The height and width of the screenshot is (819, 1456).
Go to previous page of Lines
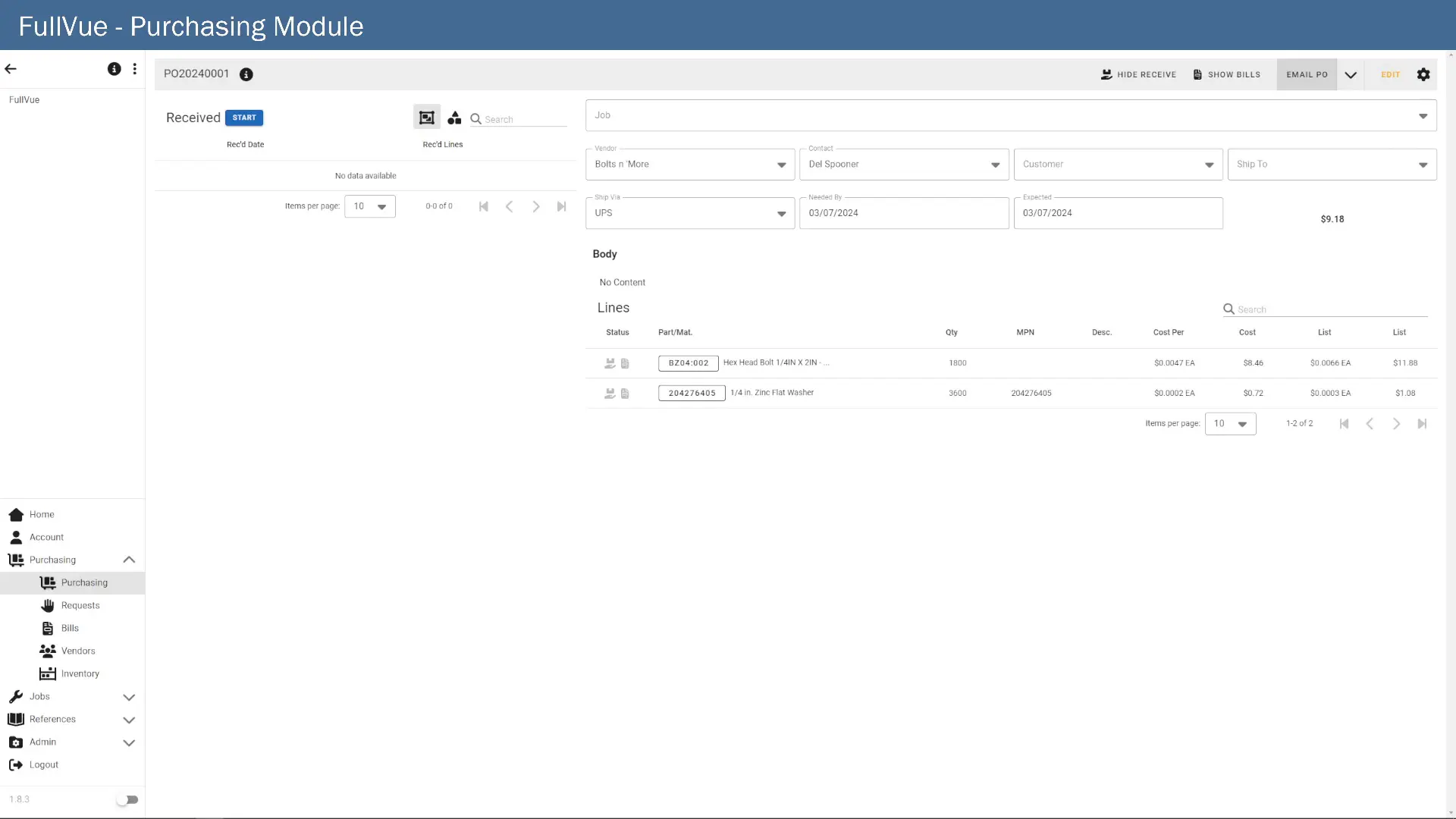[x=1370, y=424]
